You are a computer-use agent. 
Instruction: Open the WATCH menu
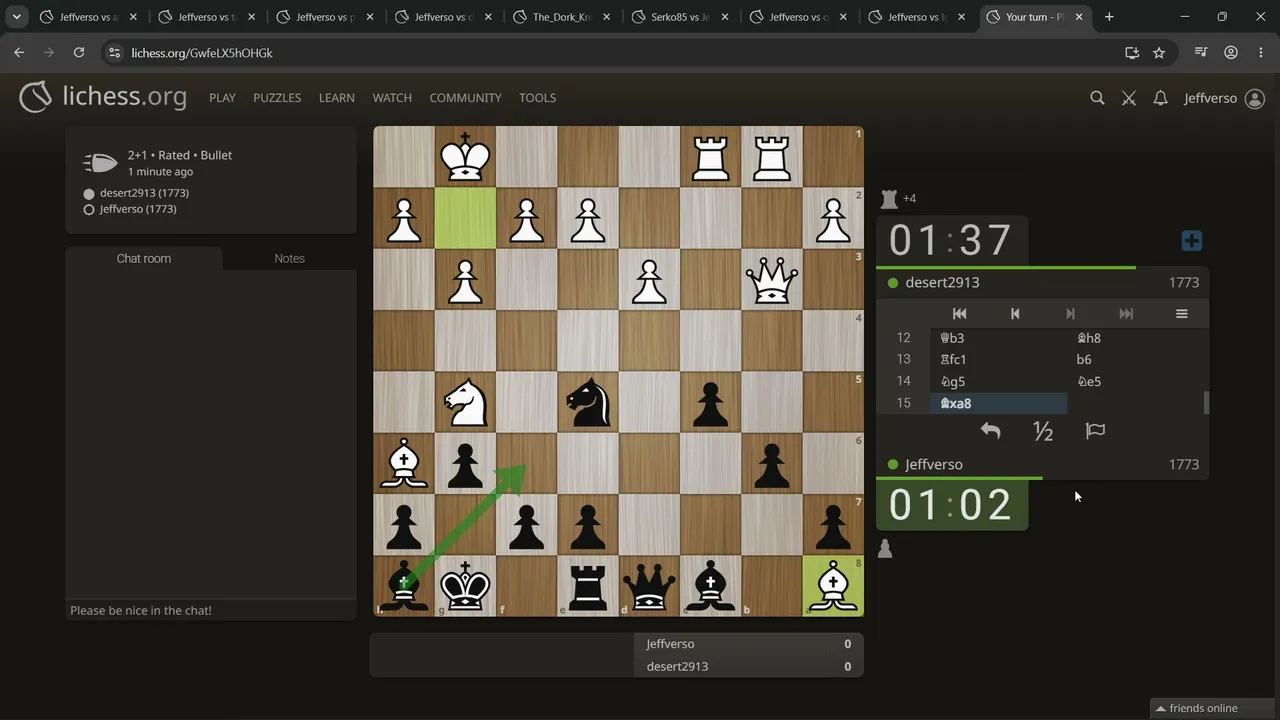coord(392,98)
